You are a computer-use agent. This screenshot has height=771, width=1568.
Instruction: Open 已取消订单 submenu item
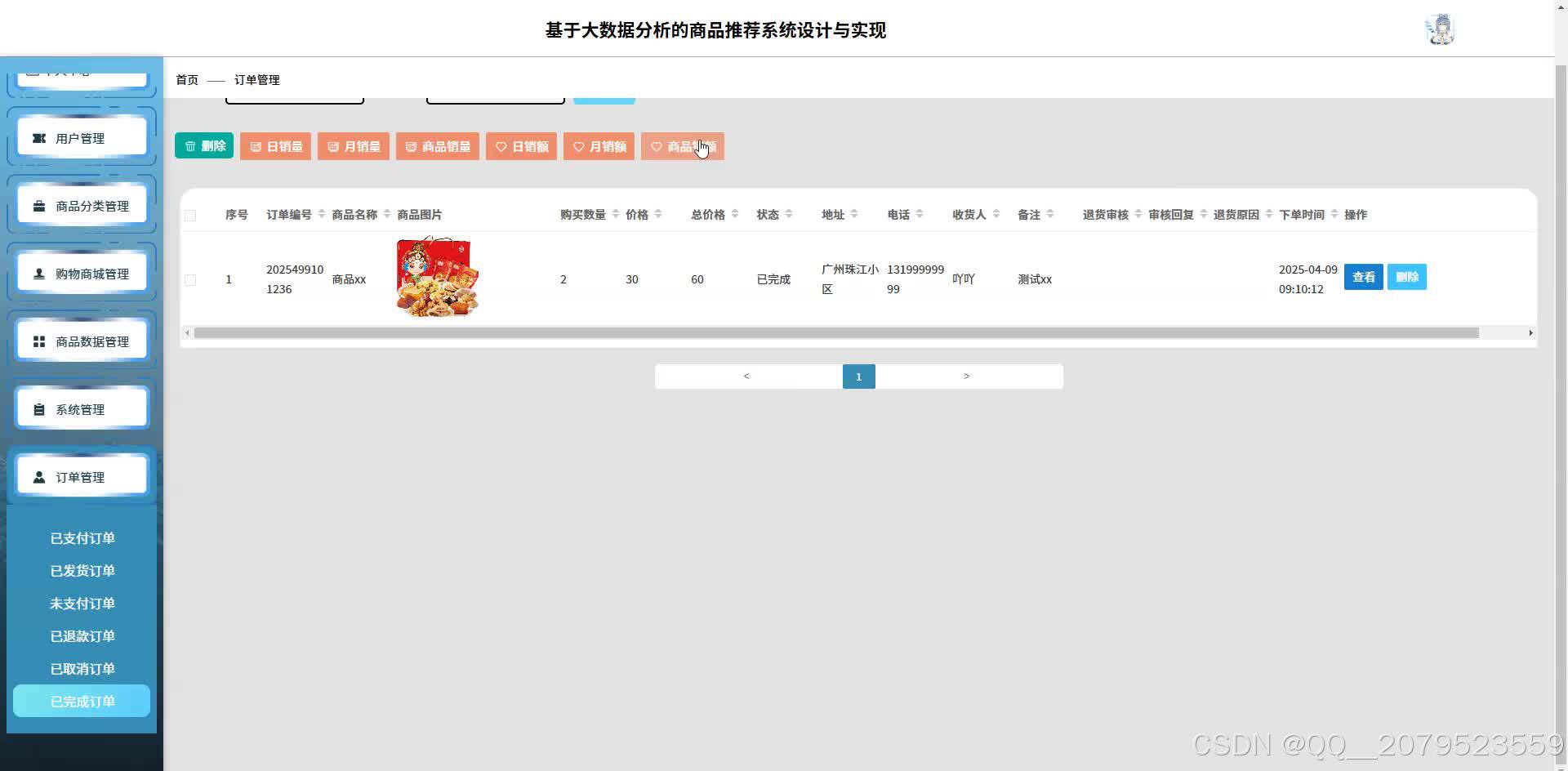82,669
